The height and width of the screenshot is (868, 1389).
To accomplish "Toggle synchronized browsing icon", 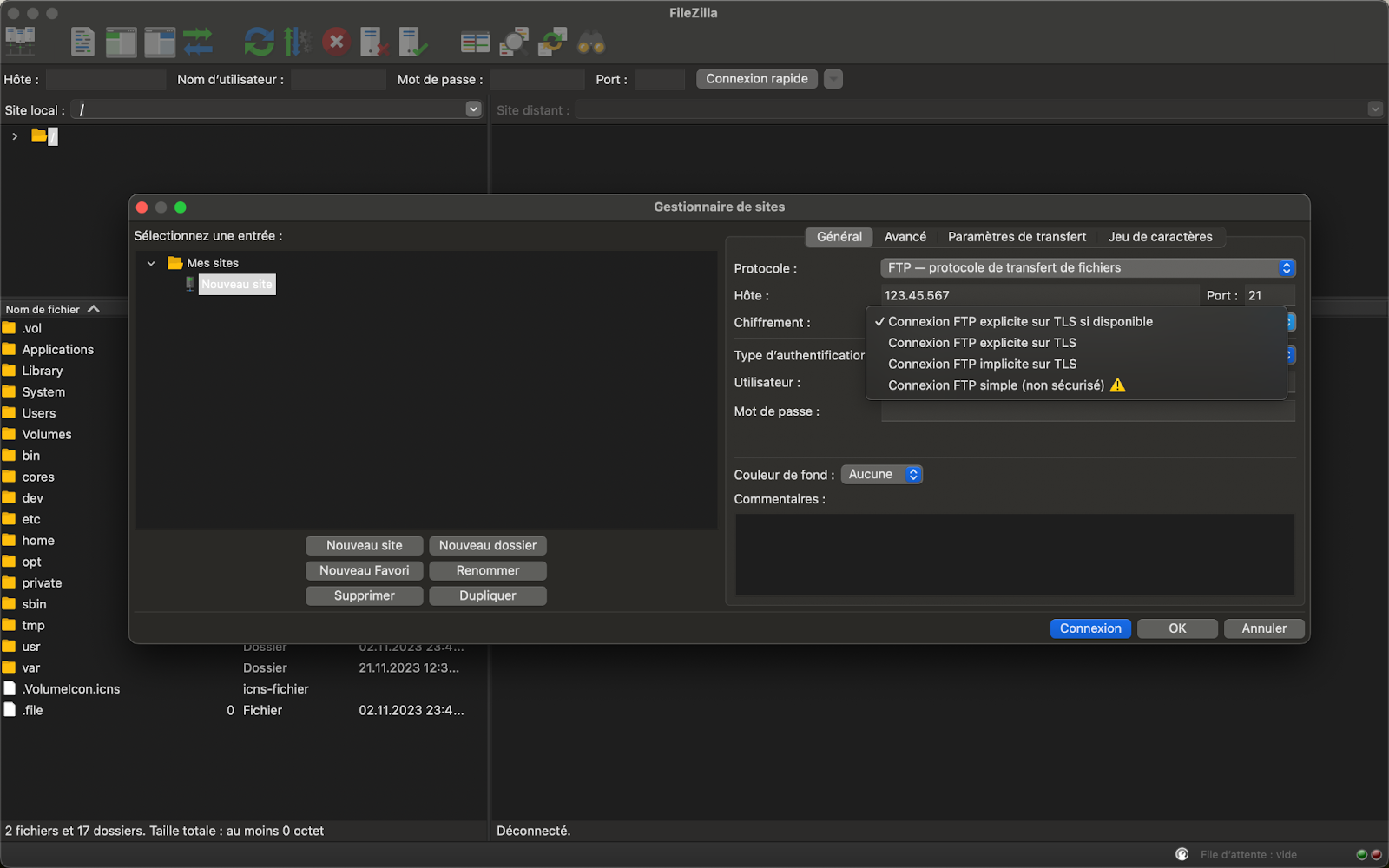I will pyautogui.click(x=552, y=41).
